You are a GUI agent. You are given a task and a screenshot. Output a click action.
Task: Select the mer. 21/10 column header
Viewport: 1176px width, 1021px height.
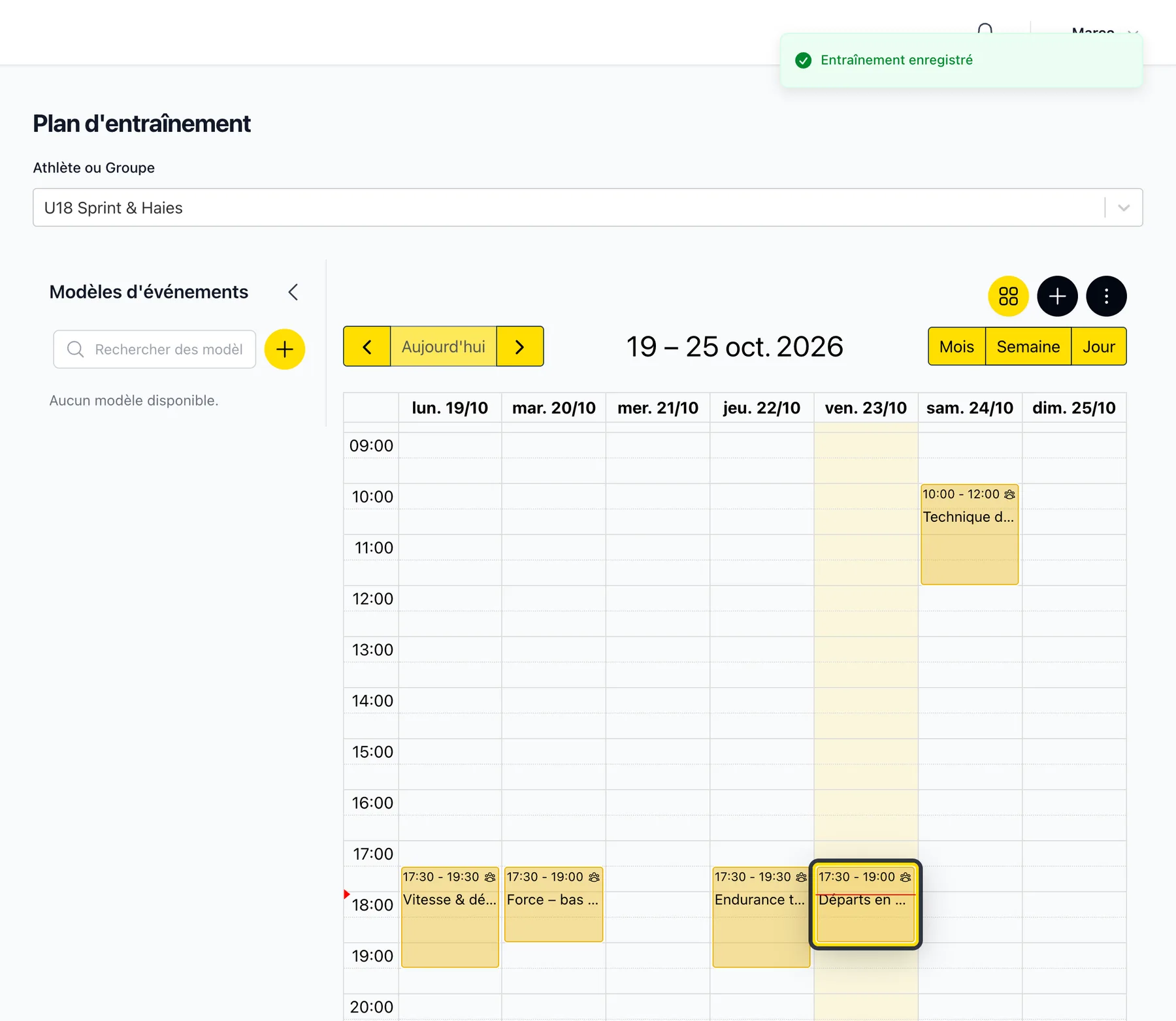pos(658,408)
